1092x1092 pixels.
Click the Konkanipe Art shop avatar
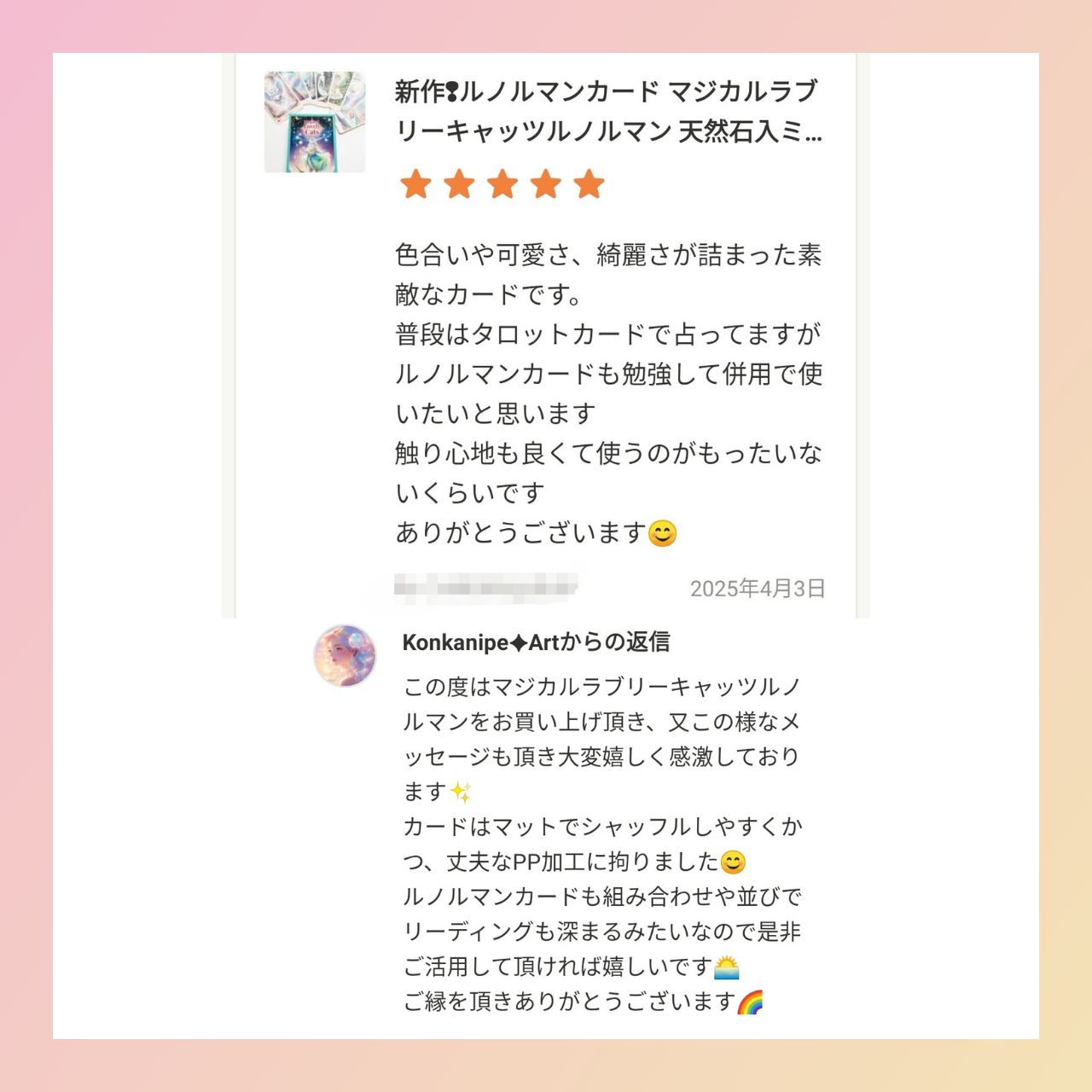345,655
